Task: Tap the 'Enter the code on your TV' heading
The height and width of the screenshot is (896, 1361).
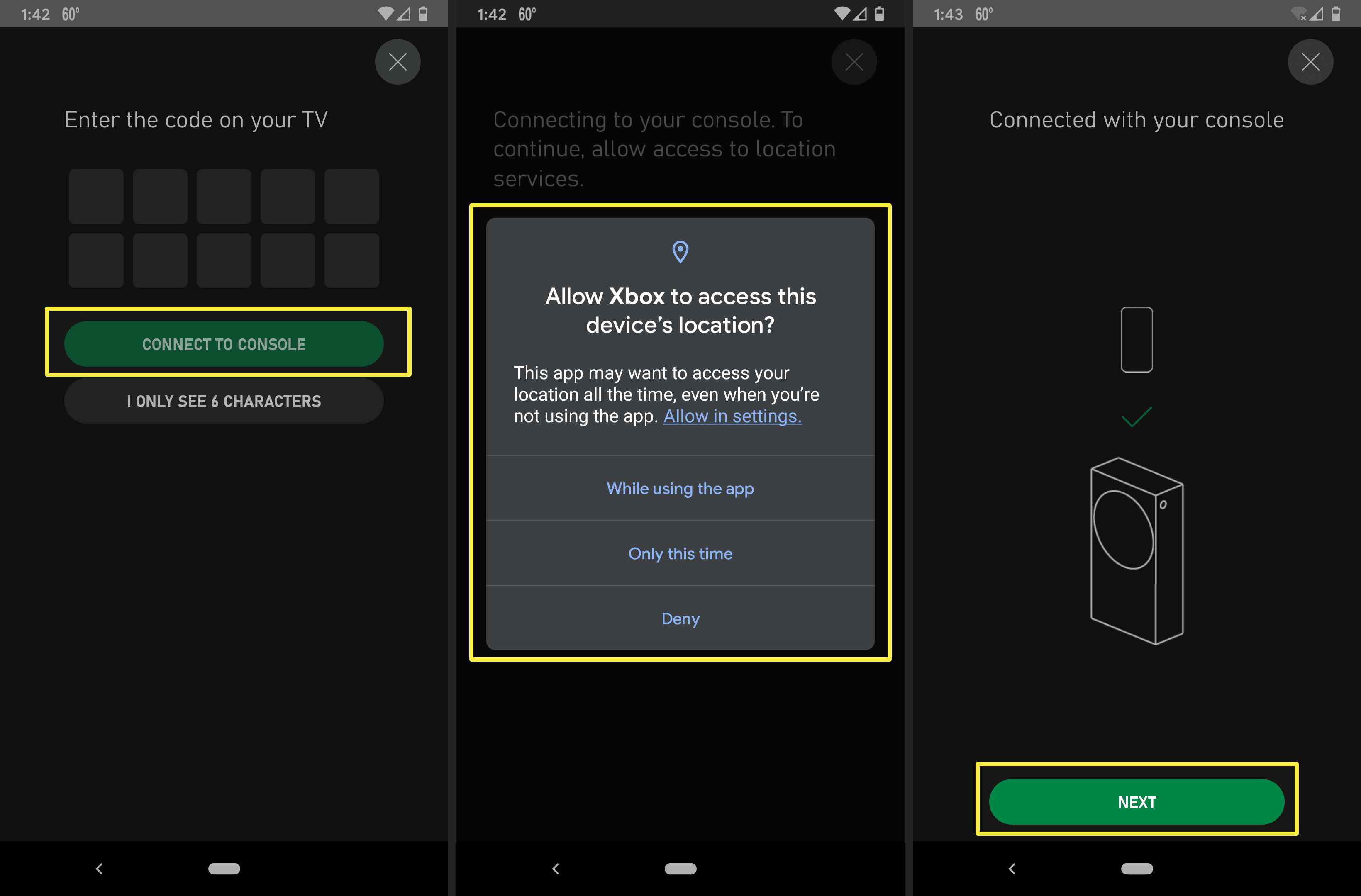Action: click(x=195, y=120)
